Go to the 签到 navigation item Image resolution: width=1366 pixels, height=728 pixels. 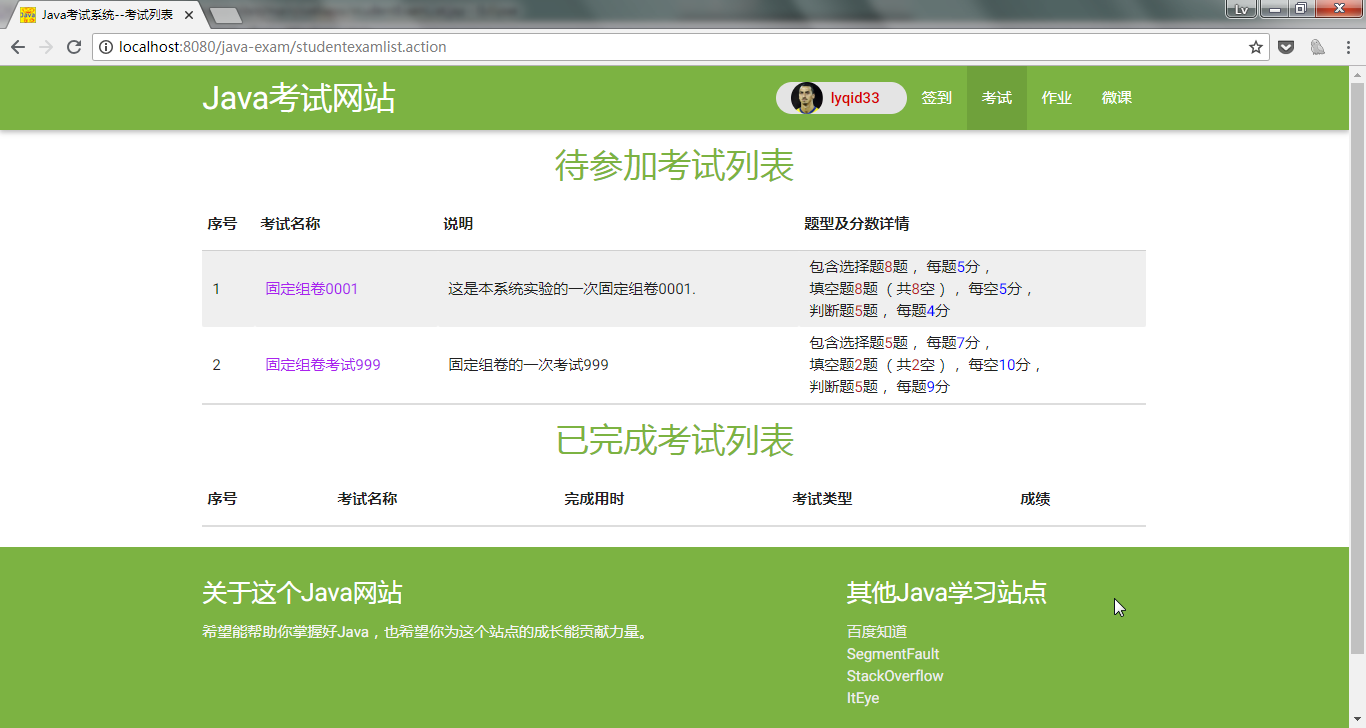point(937,98)
